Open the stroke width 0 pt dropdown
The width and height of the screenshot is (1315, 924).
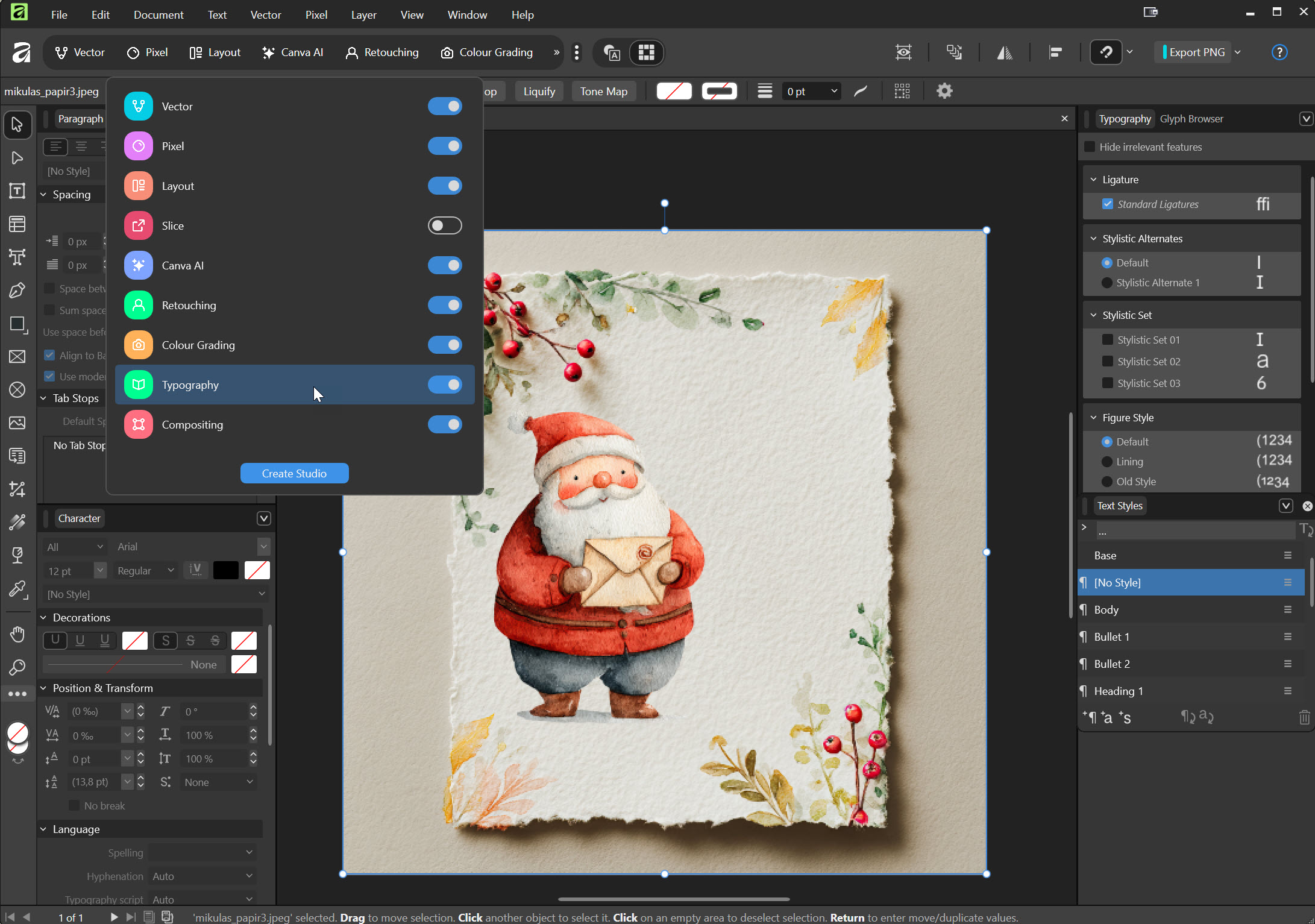(x=833, y=91)
